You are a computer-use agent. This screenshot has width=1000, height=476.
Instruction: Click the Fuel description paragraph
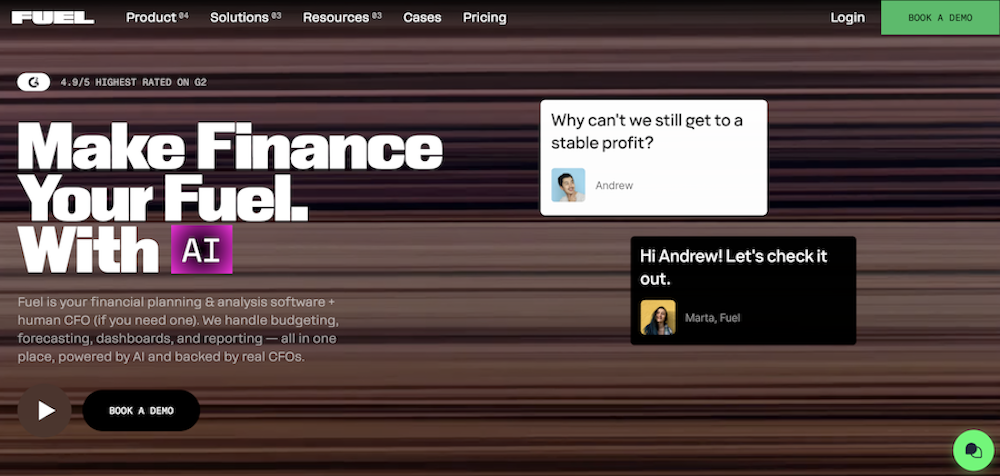[x=180, y=330]
